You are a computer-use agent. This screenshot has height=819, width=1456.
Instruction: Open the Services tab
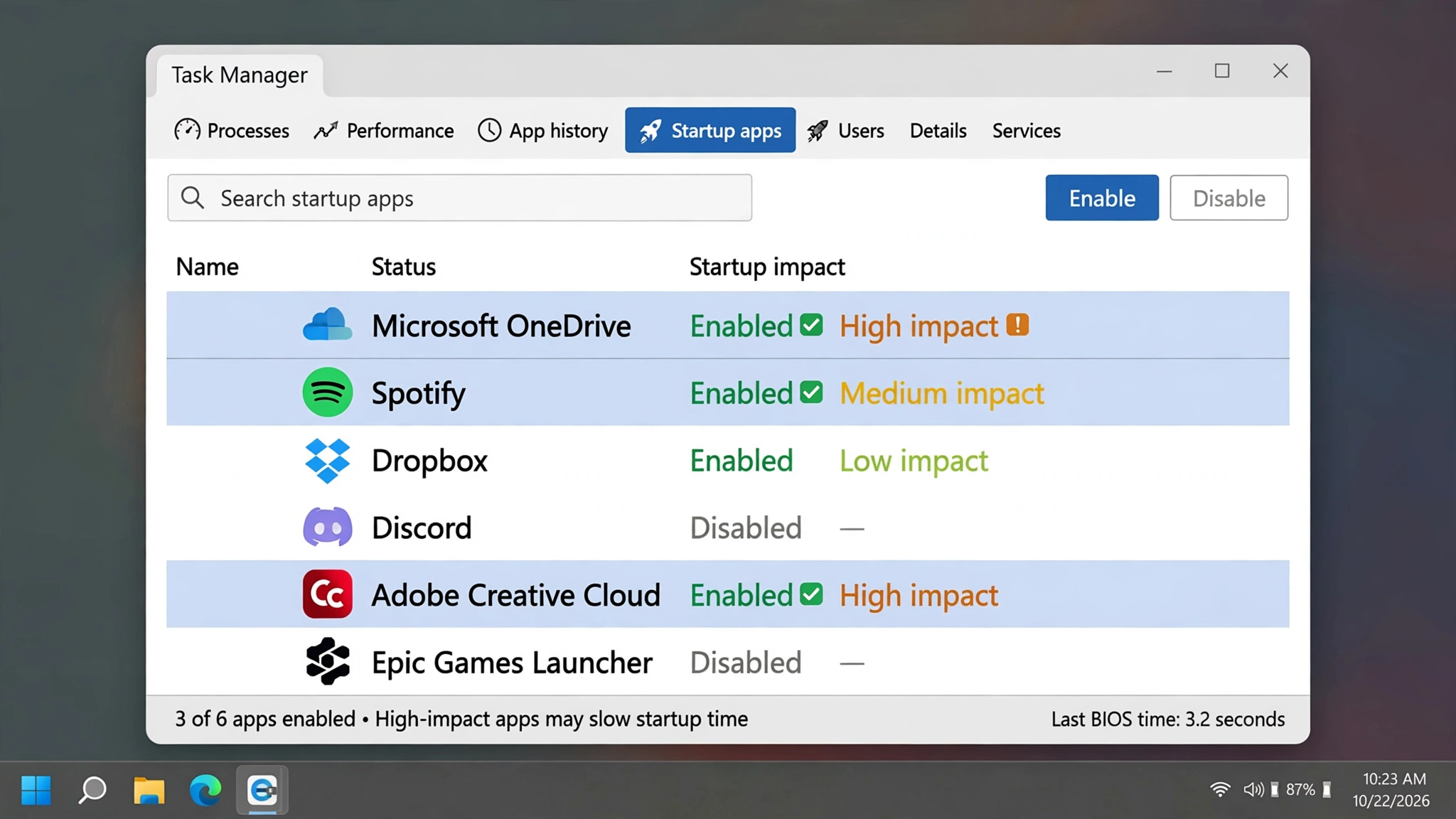click(1026, 131)
